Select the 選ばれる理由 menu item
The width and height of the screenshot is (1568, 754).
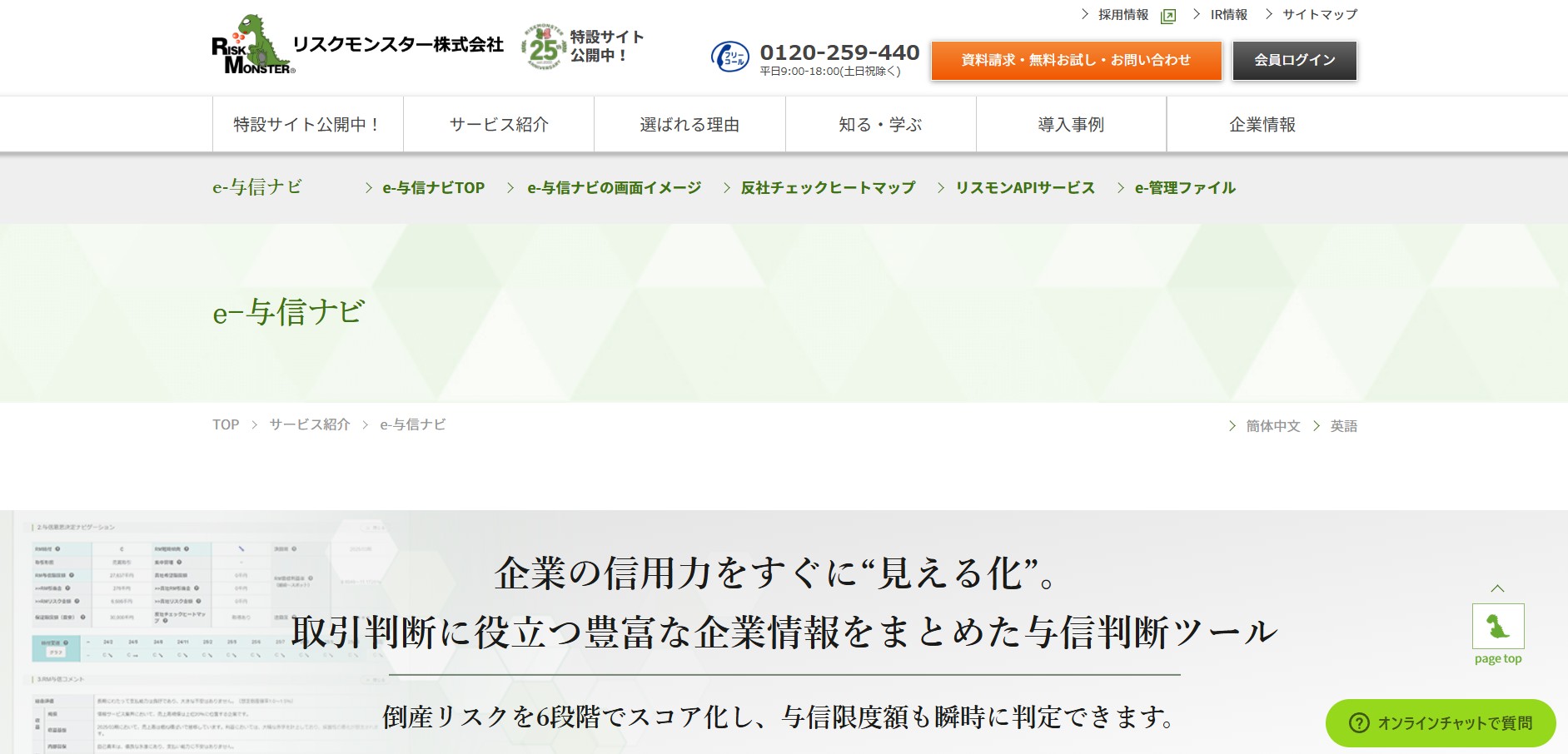tap(689, 124)
